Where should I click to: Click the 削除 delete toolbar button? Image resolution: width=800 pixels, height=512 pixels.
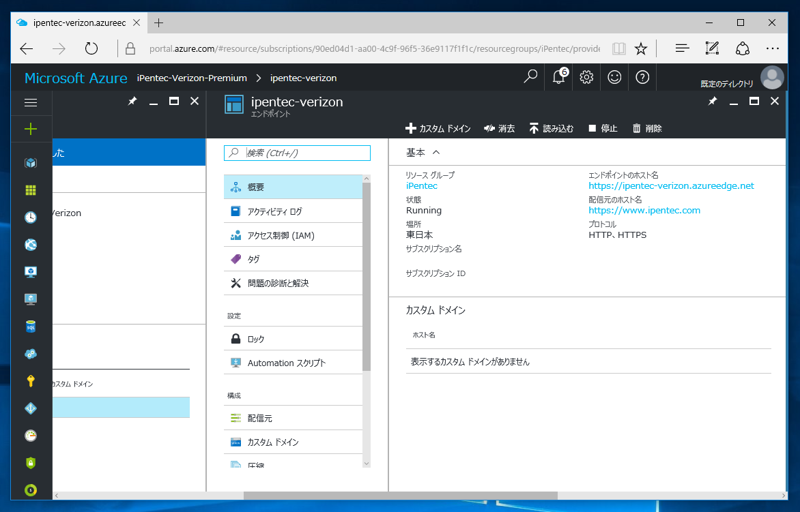click(647, 129)
